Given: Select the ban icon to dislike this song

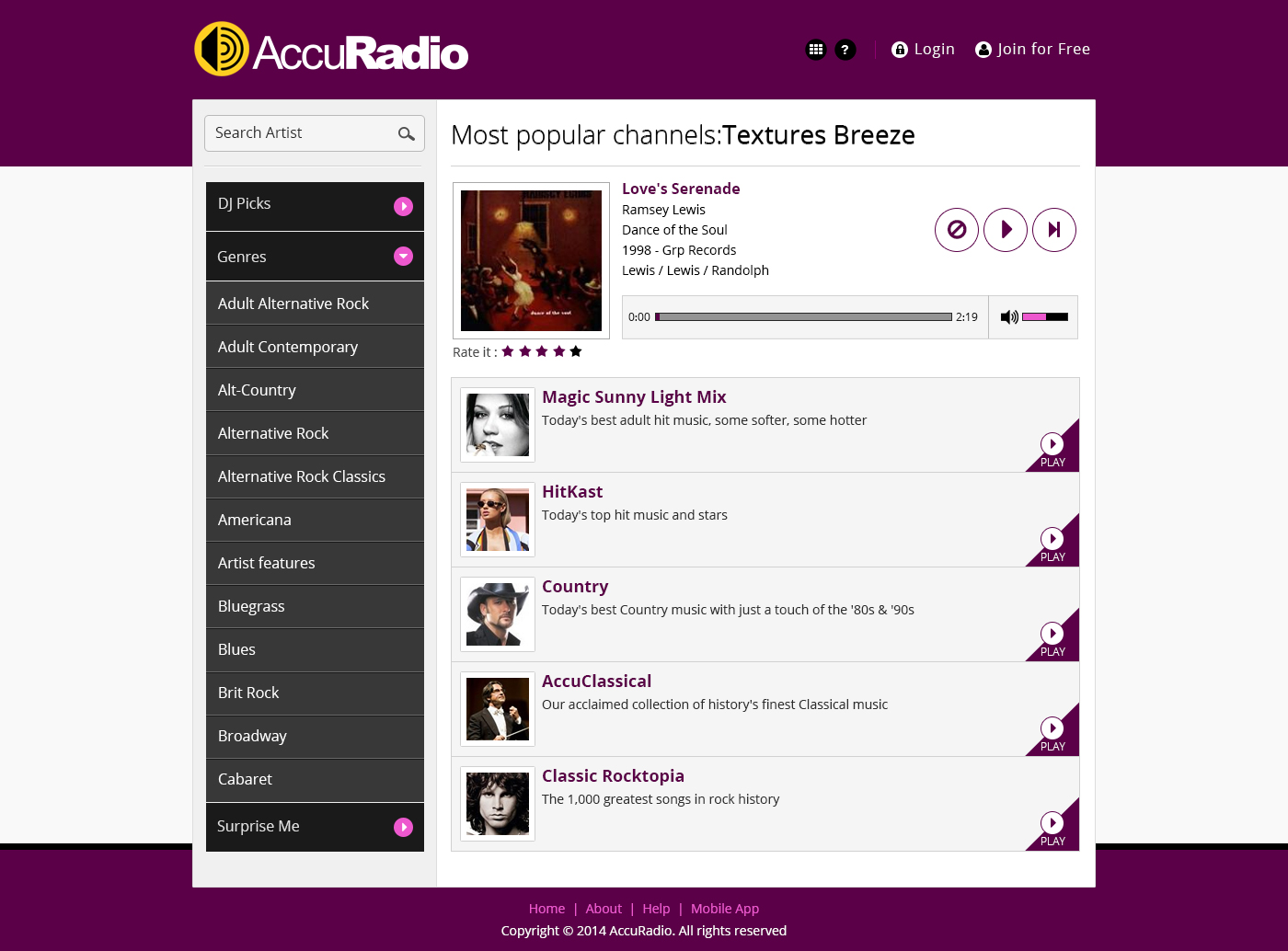Looking at the screenshot, I should tap(957, 230).
